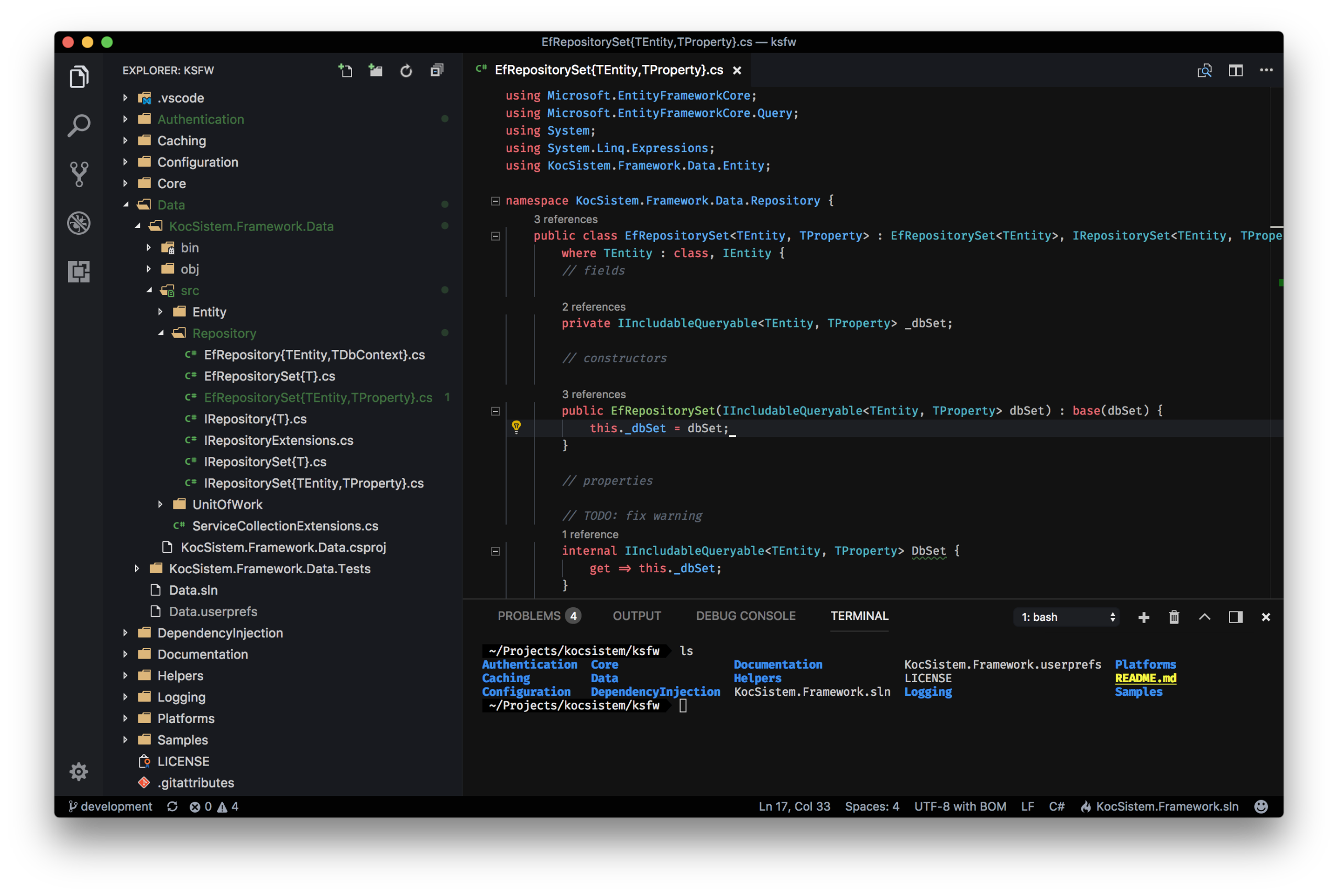1338x896 pixels.
Task: Open the terminal selector '1: bash' dropdown
Action: (1066, 617)
